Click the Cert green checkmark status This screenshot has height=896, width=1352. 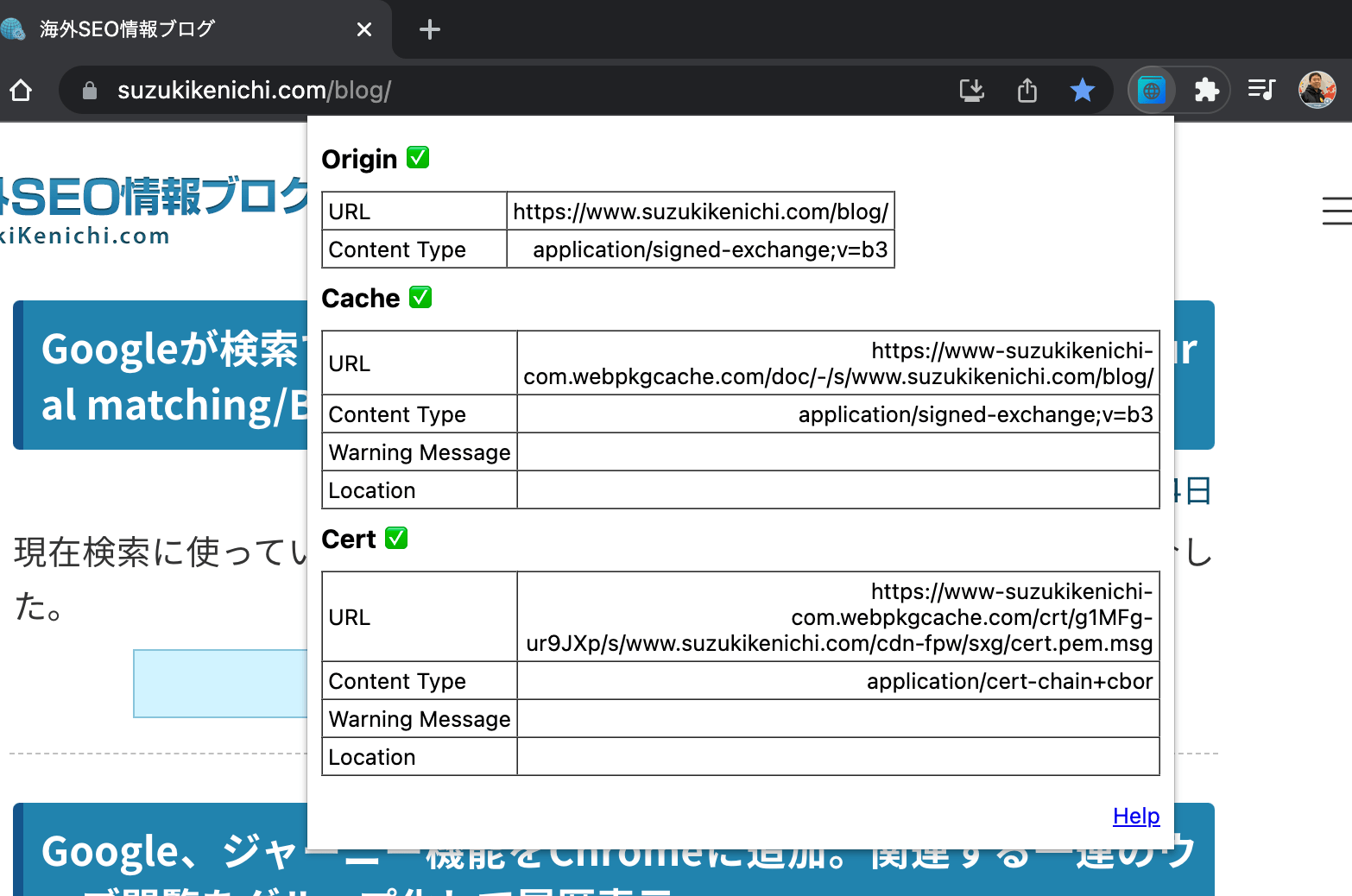tap(396, 538)
